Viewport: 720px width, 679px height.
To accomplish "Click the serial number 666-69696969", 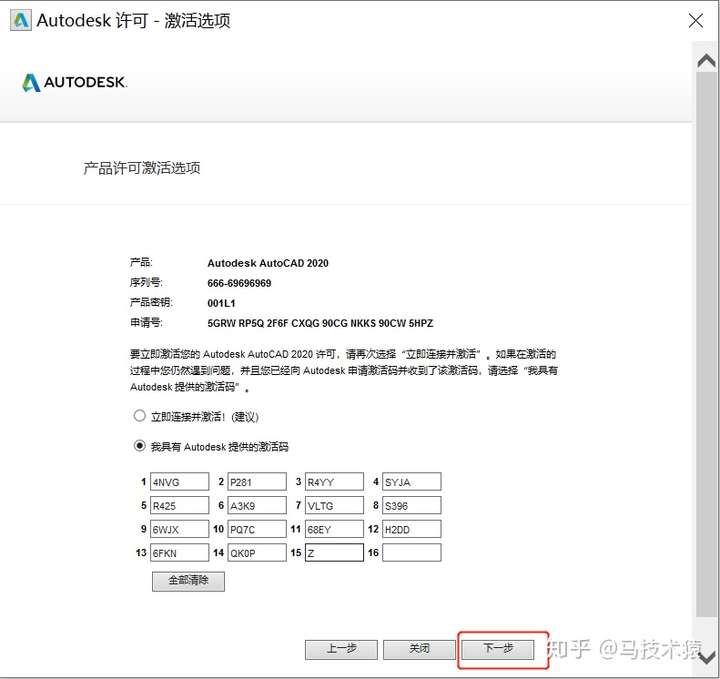I will click(x=239, y=283).
